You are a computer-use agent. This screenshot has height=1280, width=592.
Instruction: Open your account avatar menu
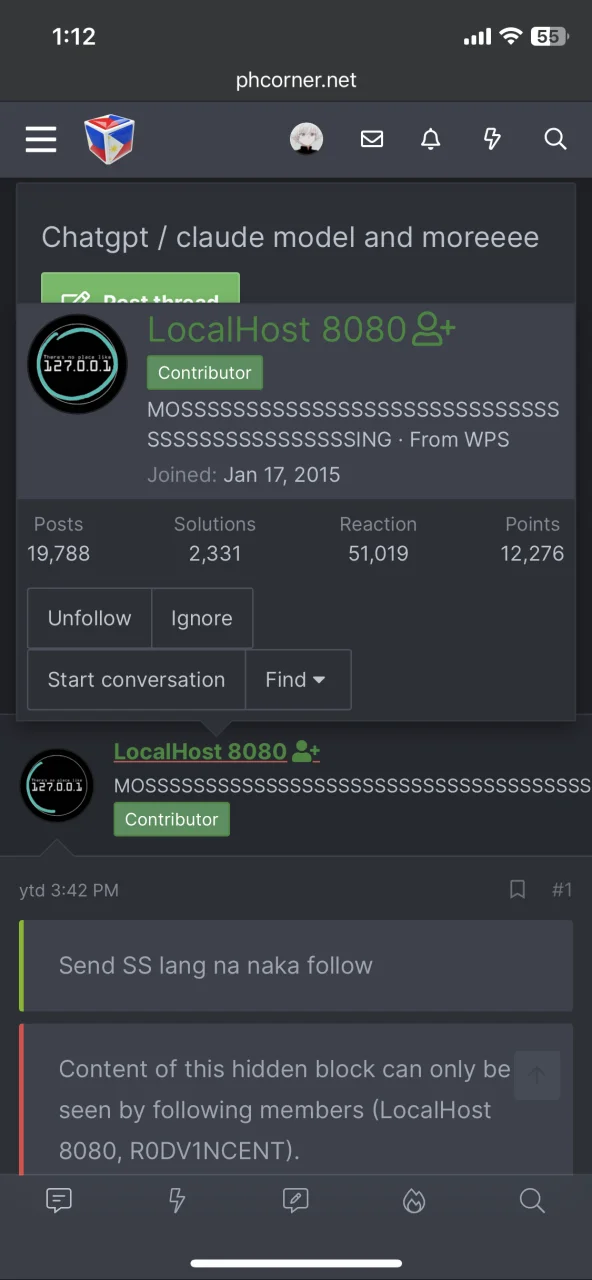pyautogui.click(x=307, y=139)
